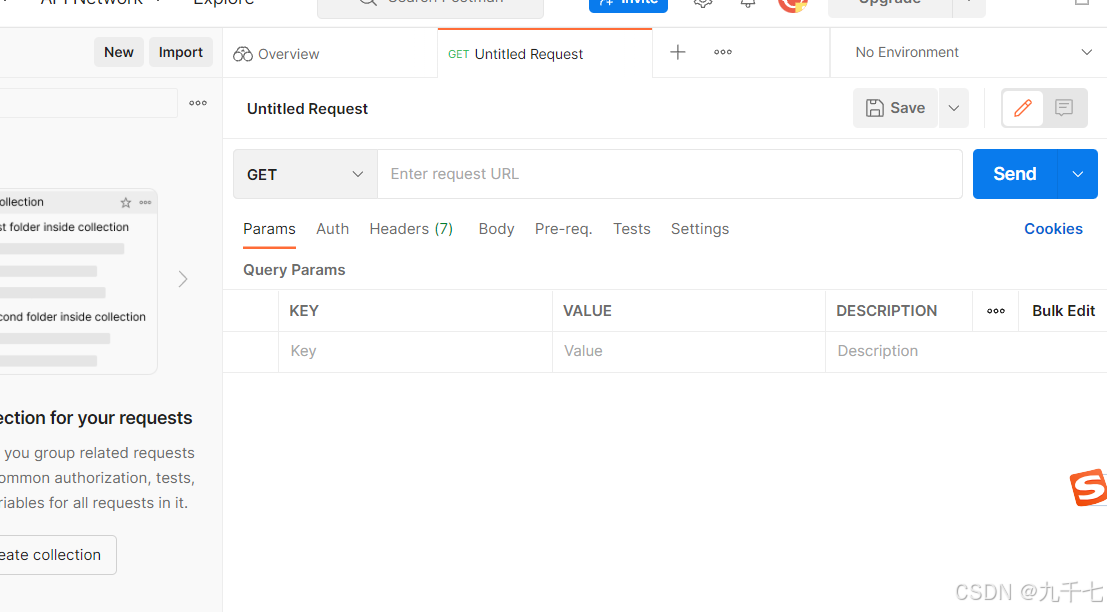This screenshot has width=1107, height=612.
Task: Click the Key input cell
Action: (x=415, y=352)
